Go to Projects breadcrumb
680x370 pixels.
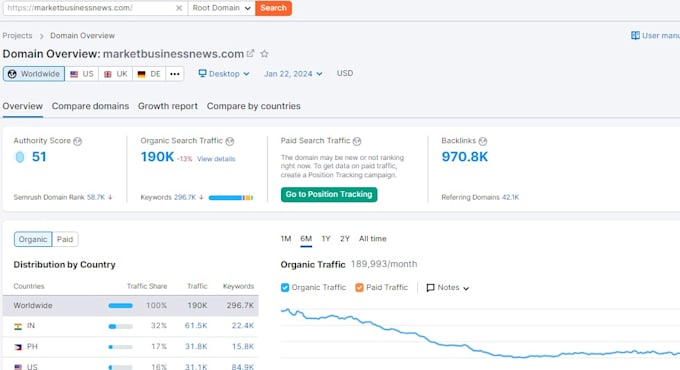17,36
